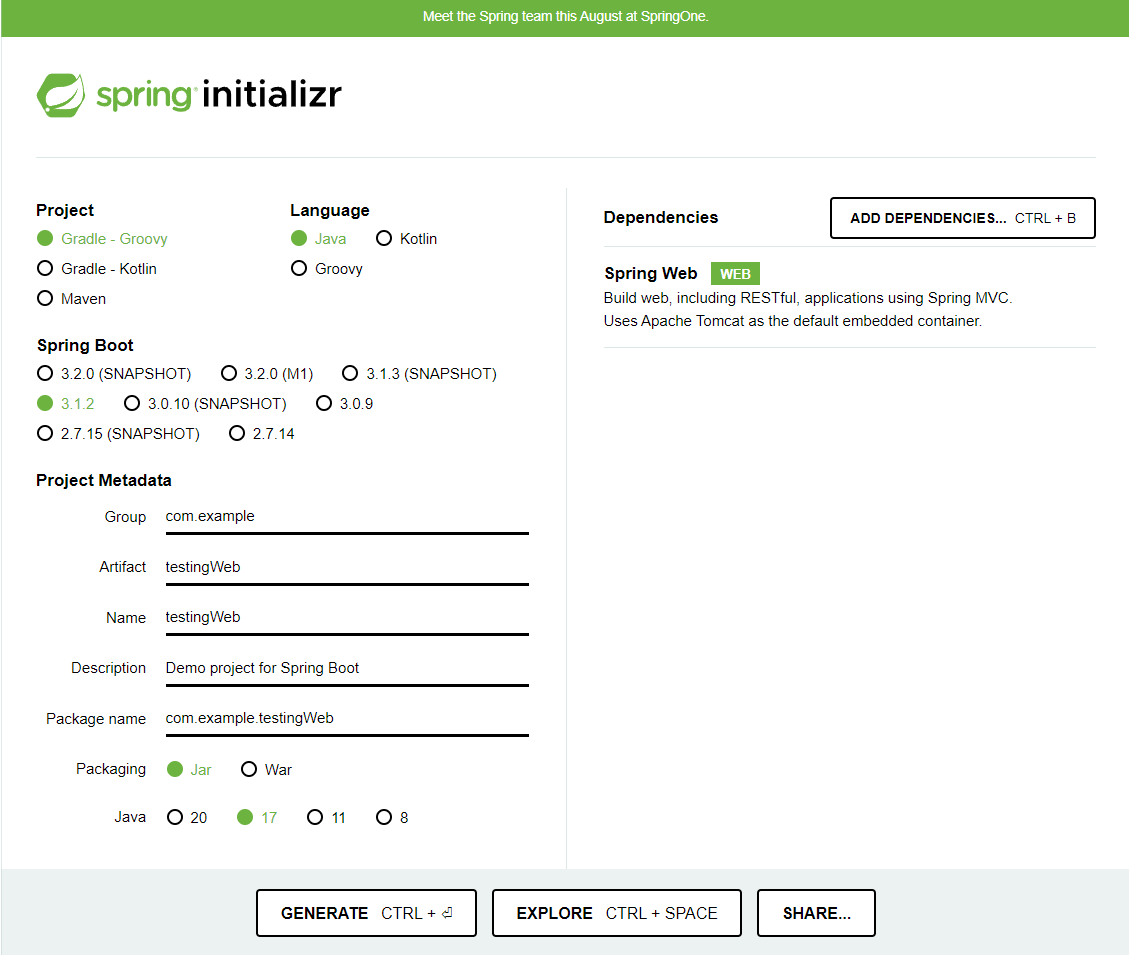Select Spring Boot version 2.7.14
Screen dimensions: 1129x955
click(261, 434)
